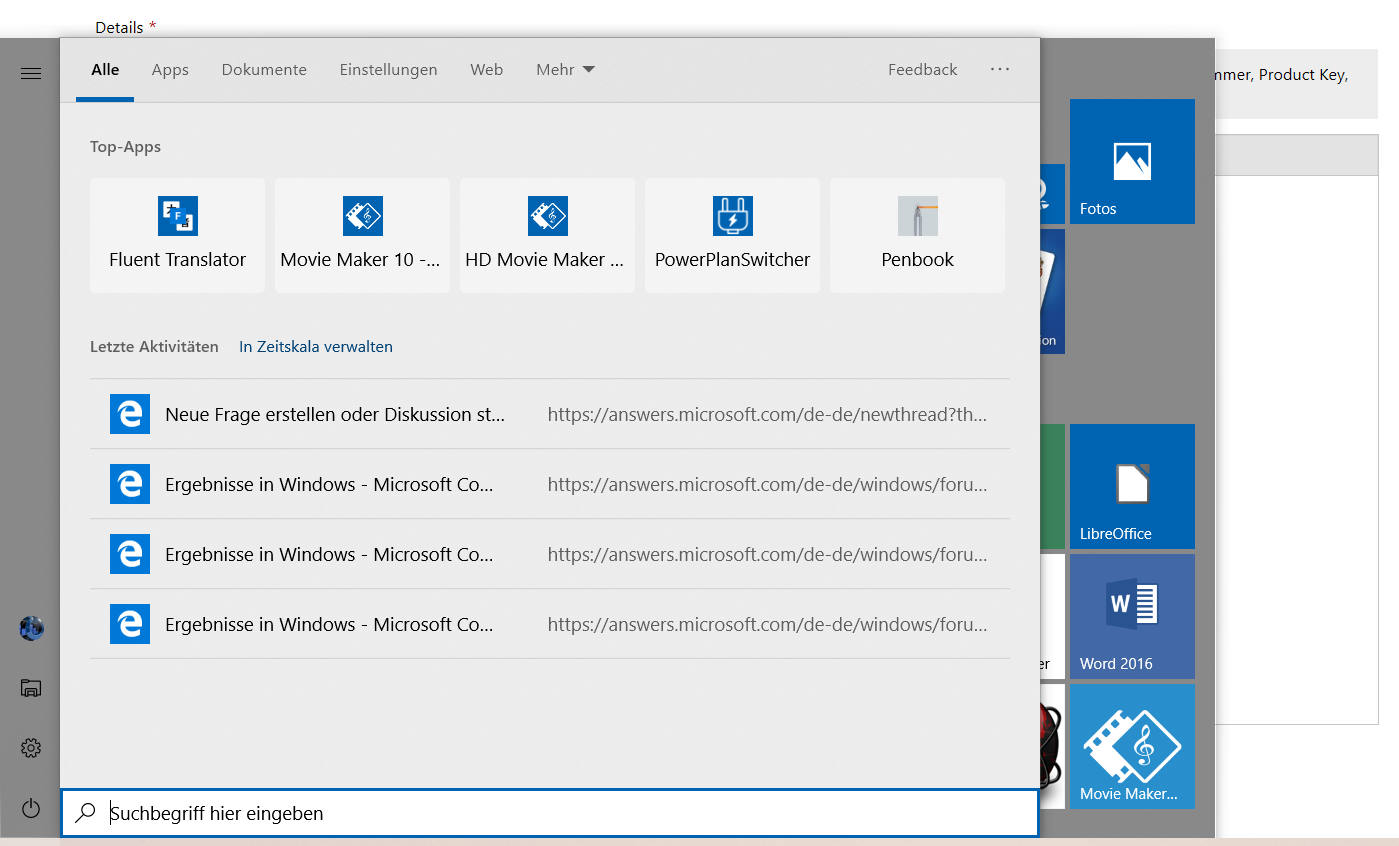Screen dimensions: 1399x846
Task: Open the Word 2016 tile
Action: click(x=1132, y=616)
